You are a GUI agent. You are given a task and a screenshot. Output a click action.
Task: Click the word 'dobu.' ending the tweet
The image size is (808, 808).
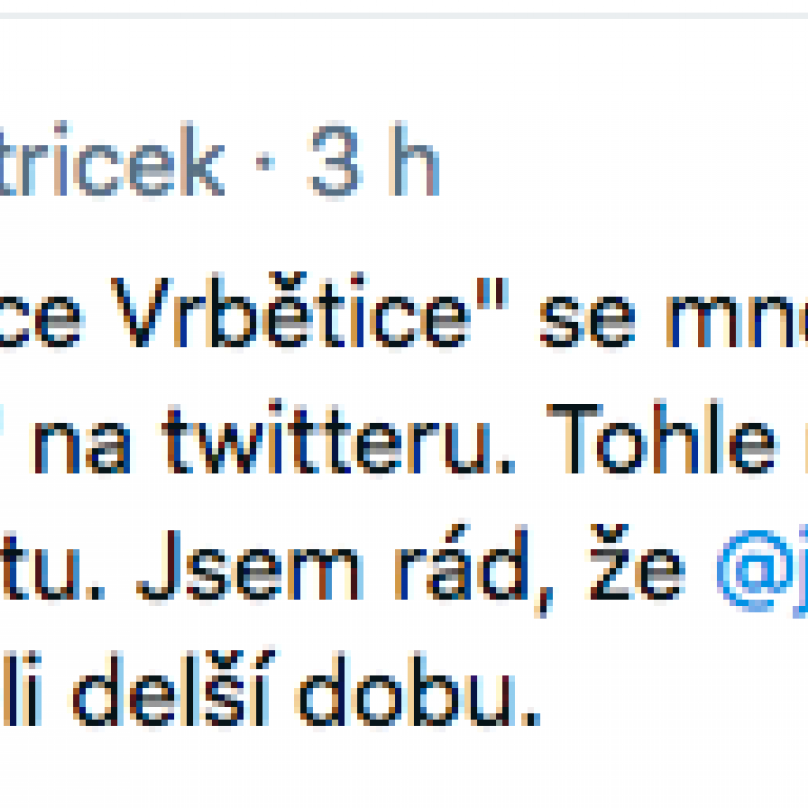pyautogui.click(x=420, y=689)
